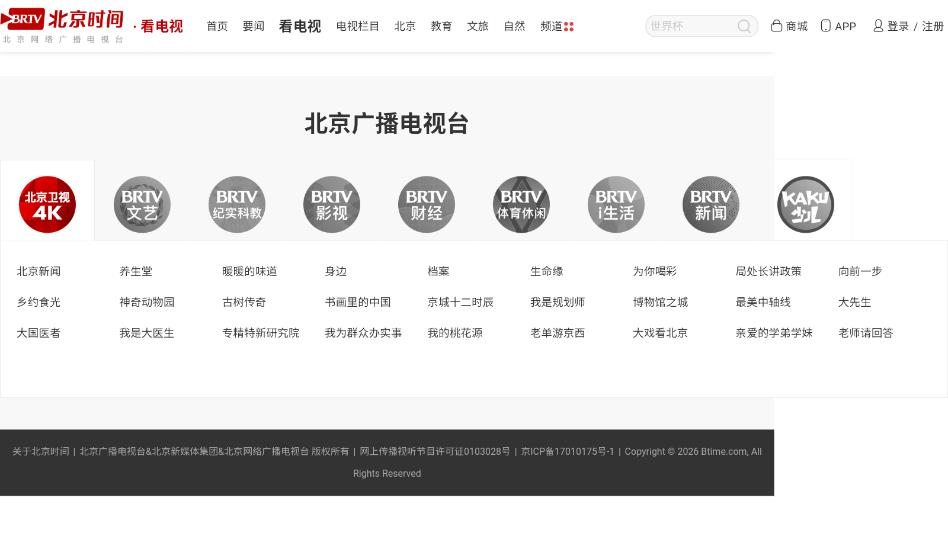Click the 网上传播视听节目许可证0103028号 footer text
Image resolution: width=948 pixels, height=533 pixels.
(435, 451)
